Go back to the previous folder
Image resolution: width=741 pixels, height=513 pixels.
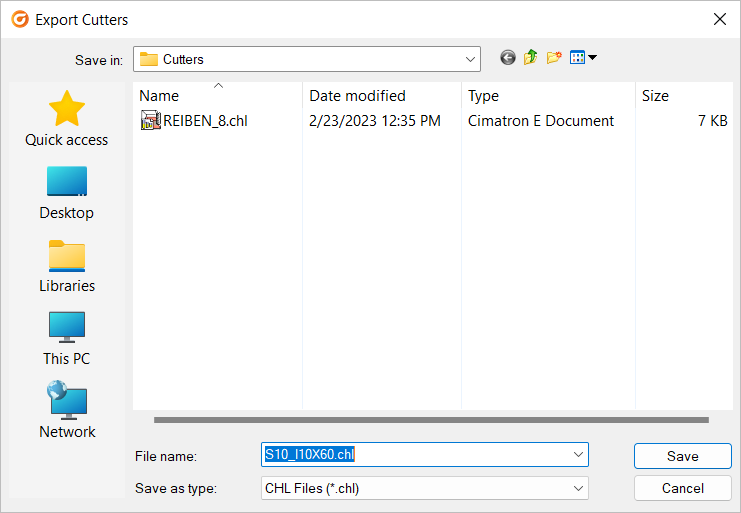[x=508, y=58]
